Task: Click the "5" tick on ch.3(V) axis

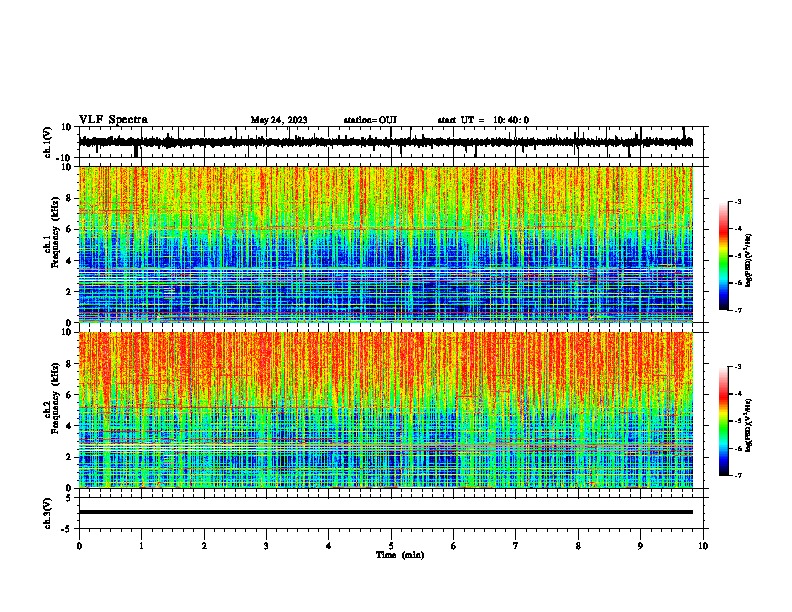Action: point(69,497)
